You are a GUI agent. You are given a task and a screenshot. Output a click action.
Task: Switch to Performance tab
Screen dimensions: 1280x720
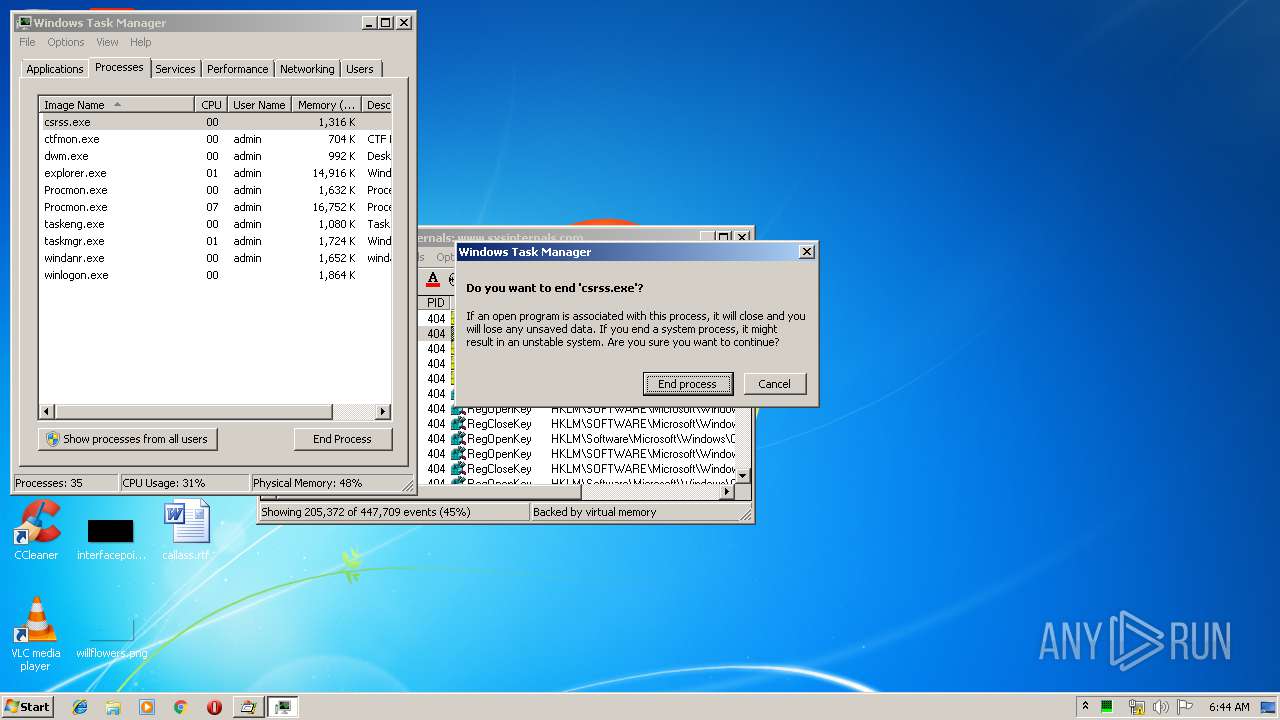pos(238,69)
